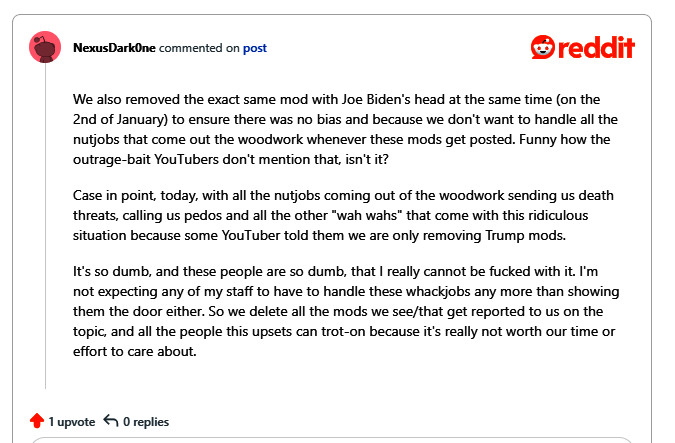The height and width of the screenshot is (443, 675).
Task: Open the NexusDark0ne username profile link
Action: 115,48
